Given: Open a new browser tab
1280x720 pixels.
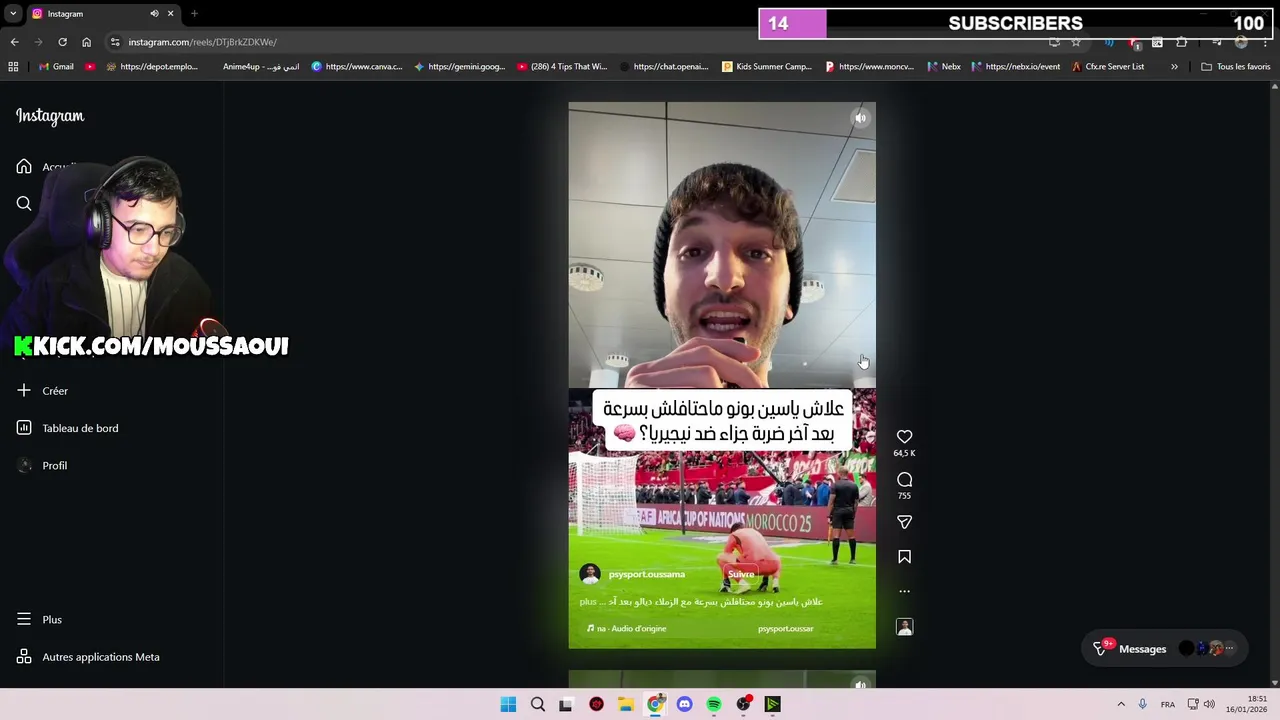Looking at the screenshot, I should click(194, 14).
